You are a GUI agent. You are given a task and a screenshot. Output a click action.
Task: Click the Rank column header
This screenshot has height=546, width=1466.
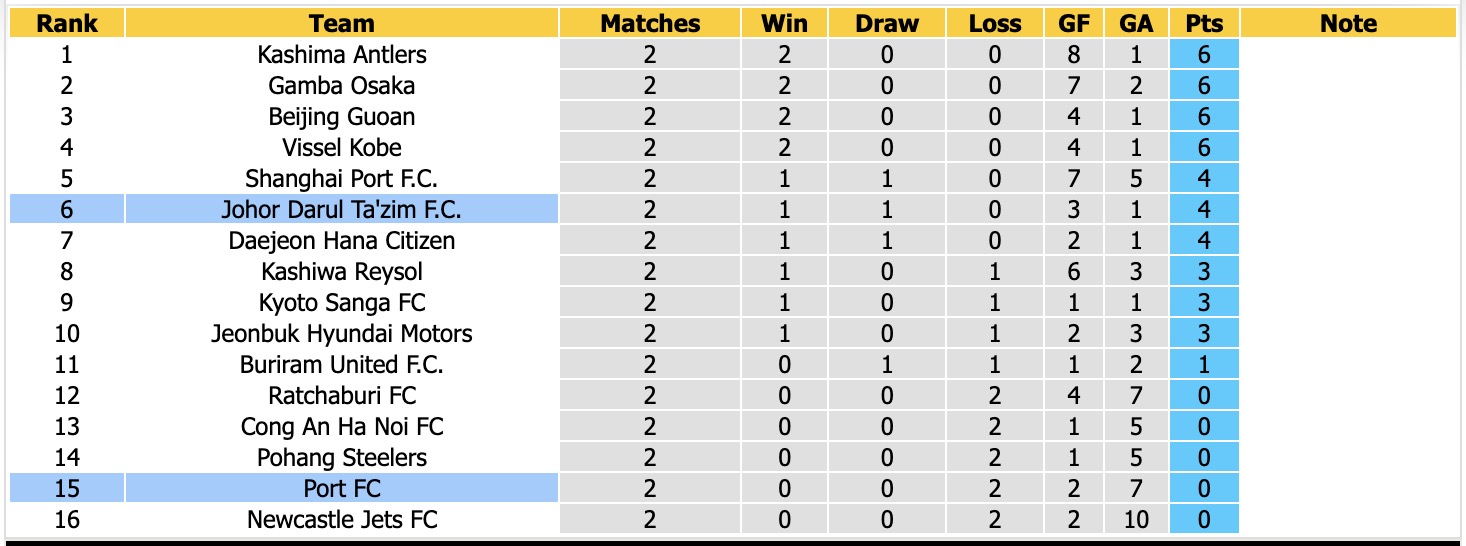point(66,23)
